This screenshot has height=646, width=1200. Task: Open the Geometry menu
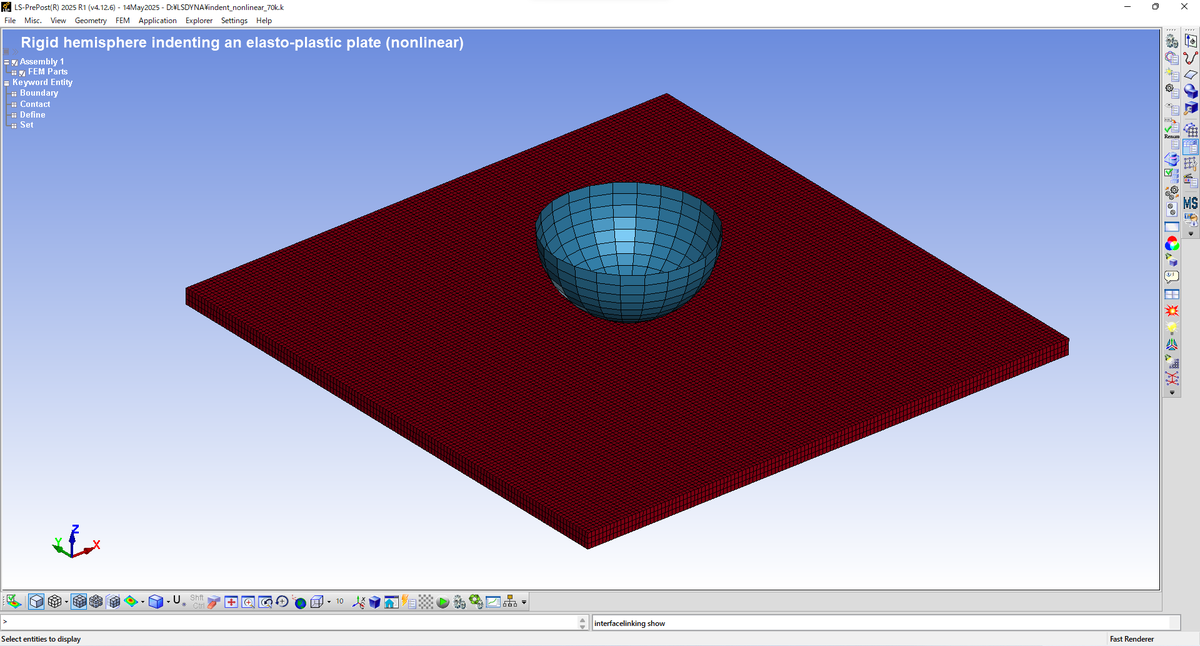tap(91, 20)
